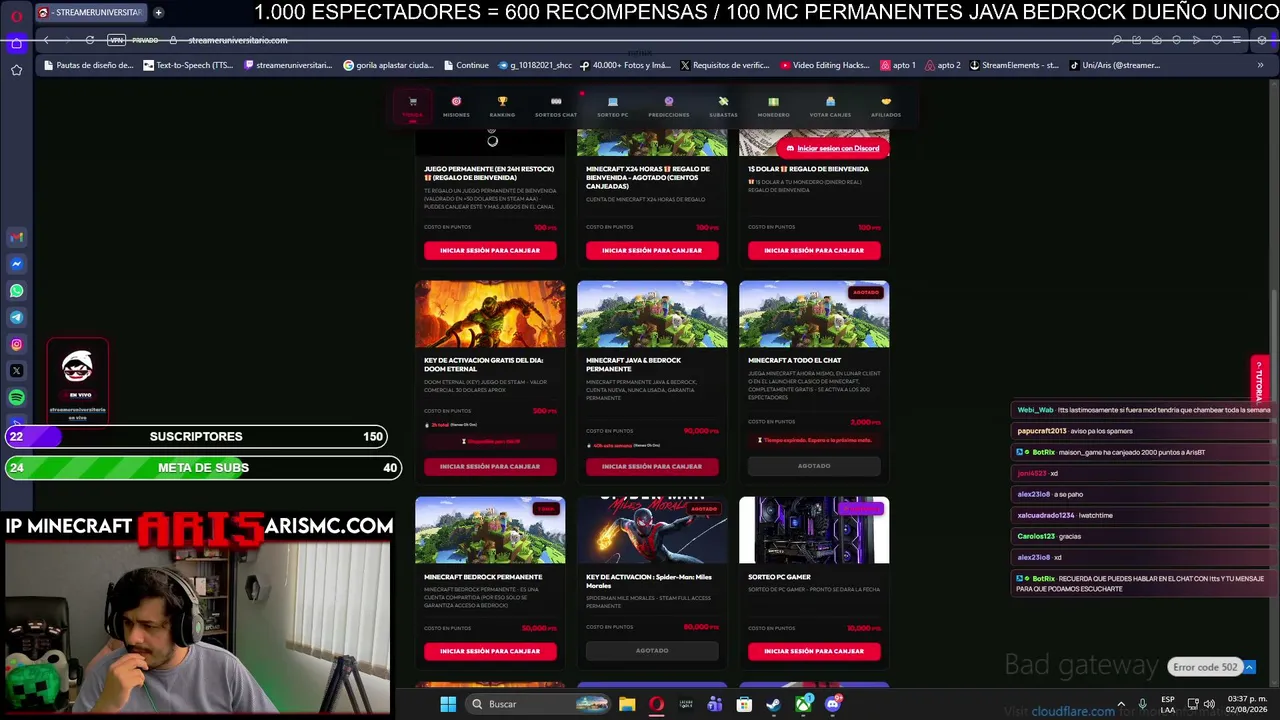Open the Afiliados tab

pyautogui.click(x=886, y=106)
